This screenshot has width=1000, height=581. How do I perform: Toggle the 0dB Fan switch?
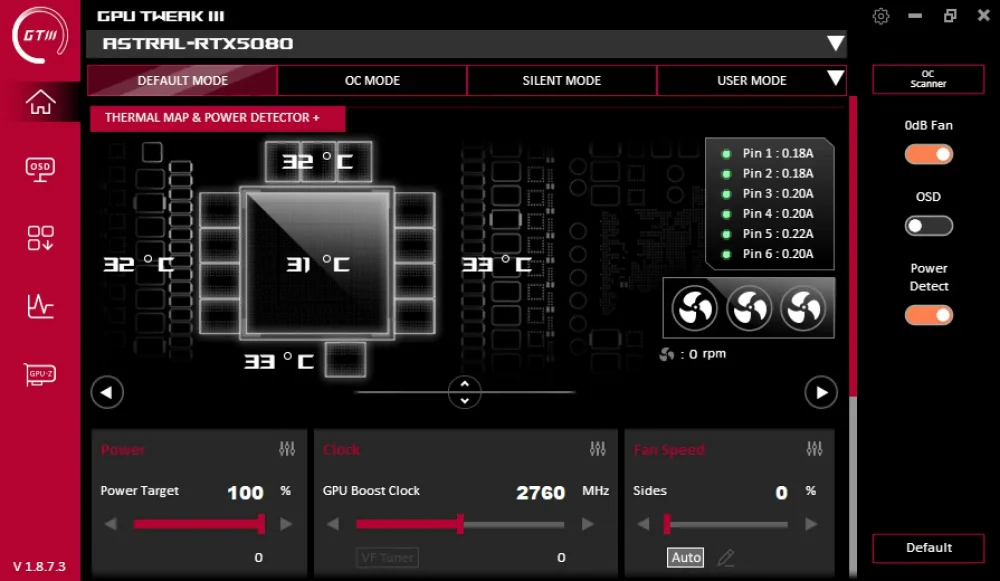(x=929, y=154)
